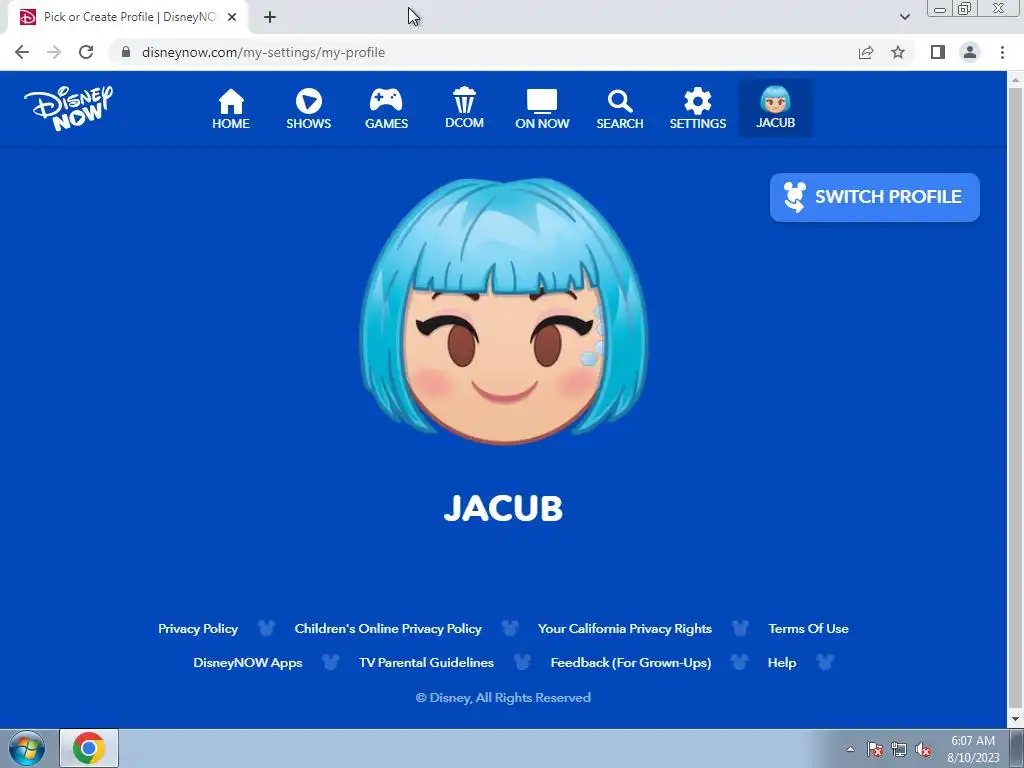Open Search with the magnifier icon

tap(620, 109)
